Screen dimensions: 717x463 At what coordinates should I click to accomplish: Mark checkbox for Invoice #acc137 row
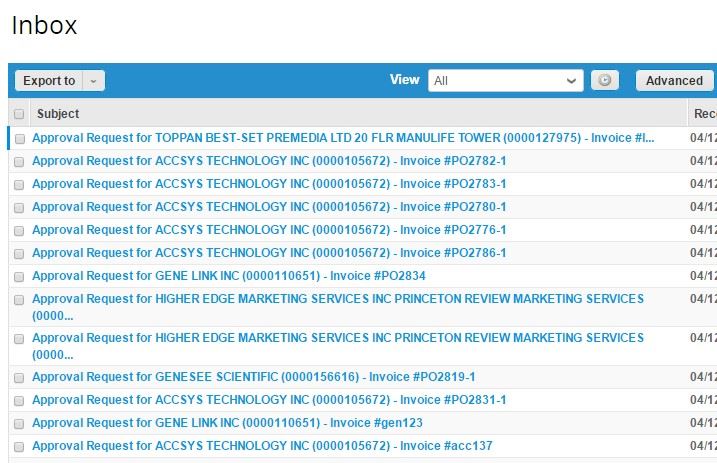point(19,447)
